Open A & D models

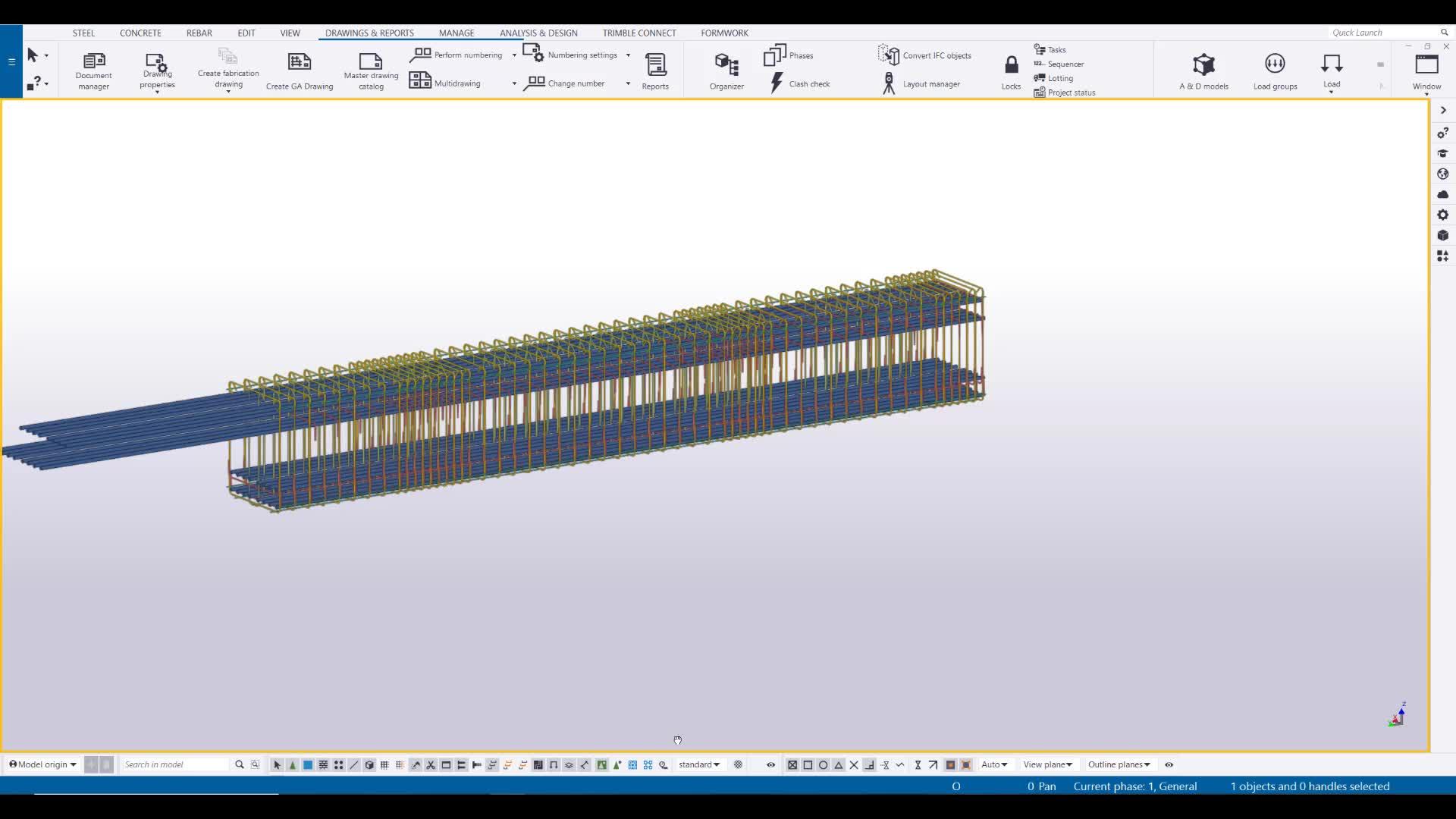tap(1203, 70)
